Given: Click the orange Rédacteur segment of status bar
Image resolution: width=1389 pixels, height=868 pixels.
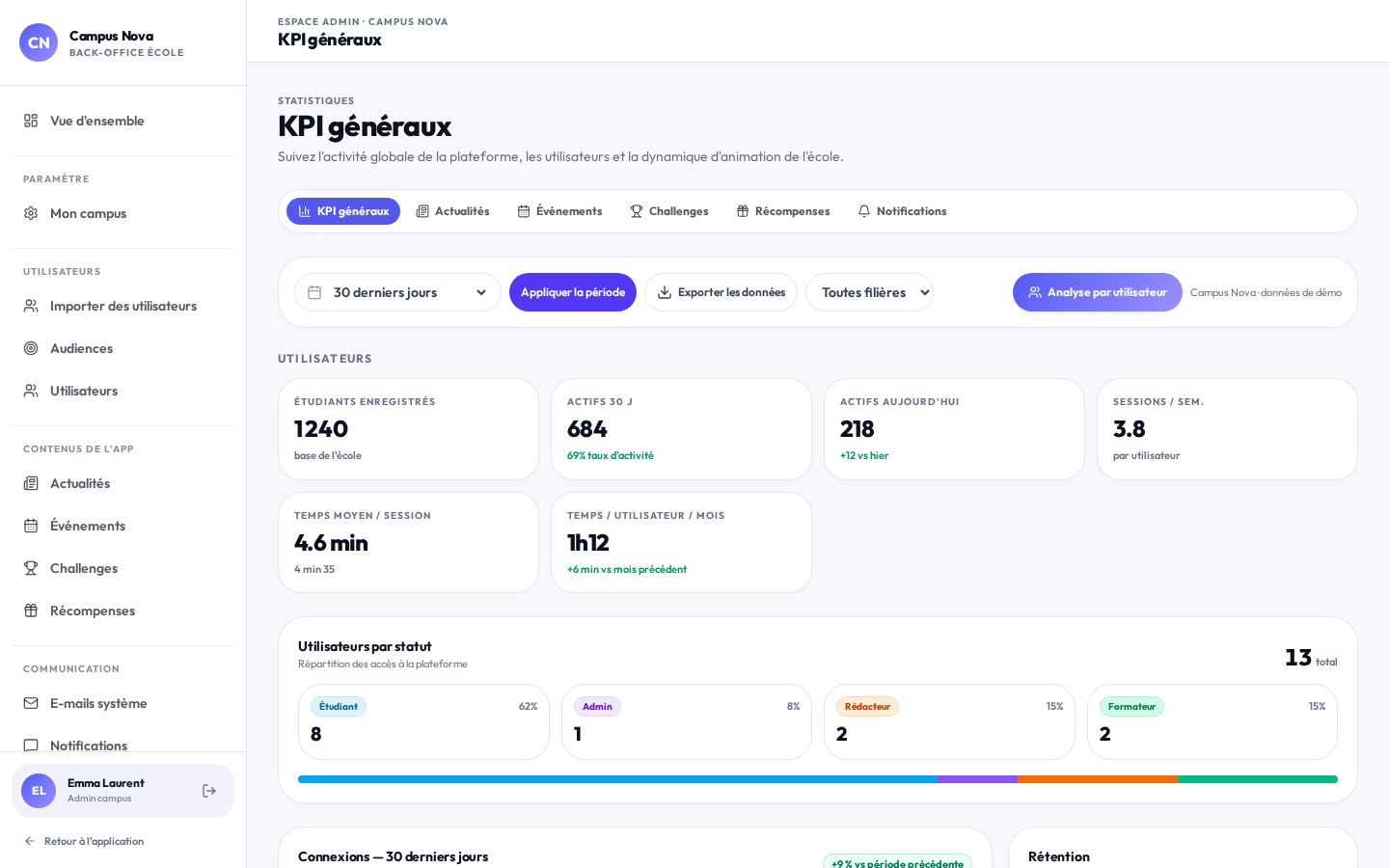Looking at the screenshot, I should coord(1098,779).
